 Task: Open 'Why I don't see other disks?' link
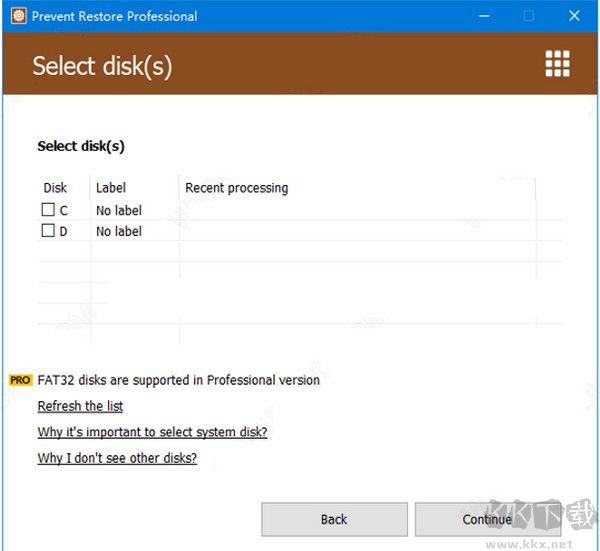coord(117,458)
